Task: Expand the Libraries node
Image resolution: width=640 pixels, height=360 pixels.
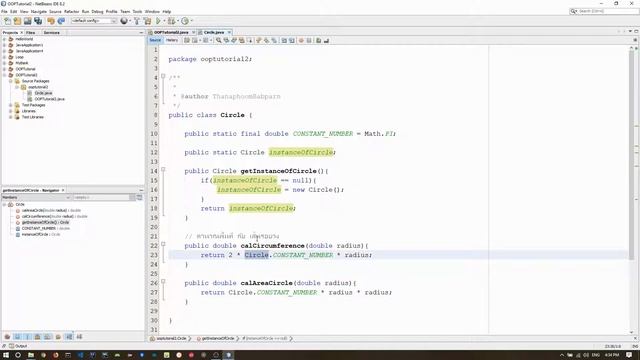Action: coord(11,111)
